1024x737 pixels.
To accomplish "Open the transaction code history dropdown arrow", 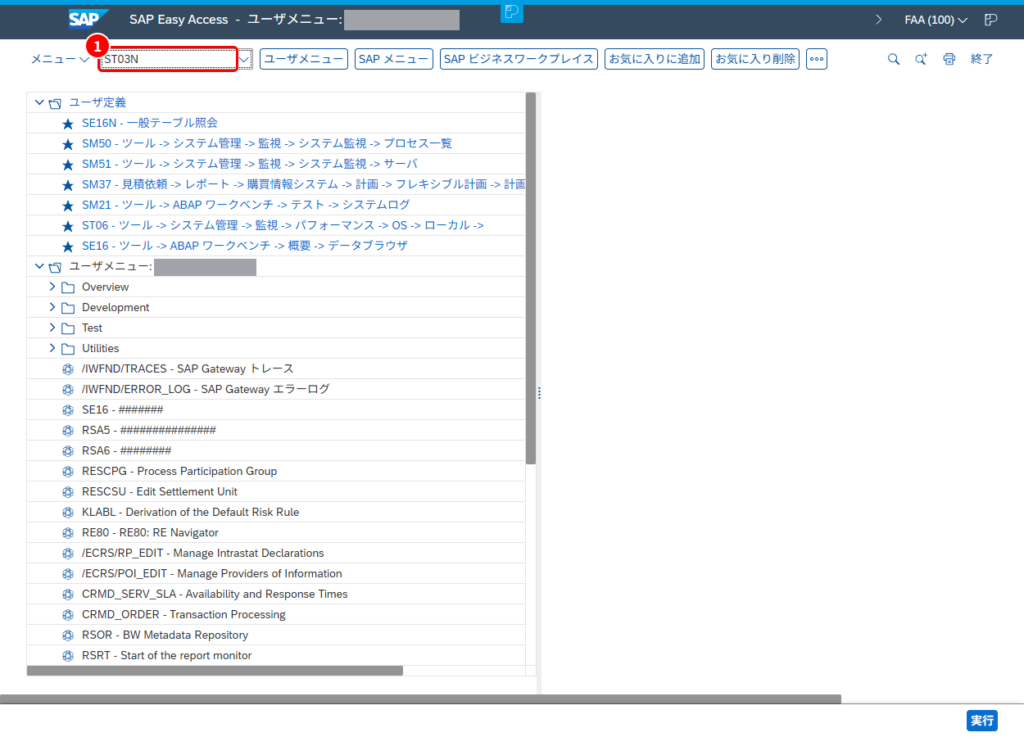I will 244,59.
